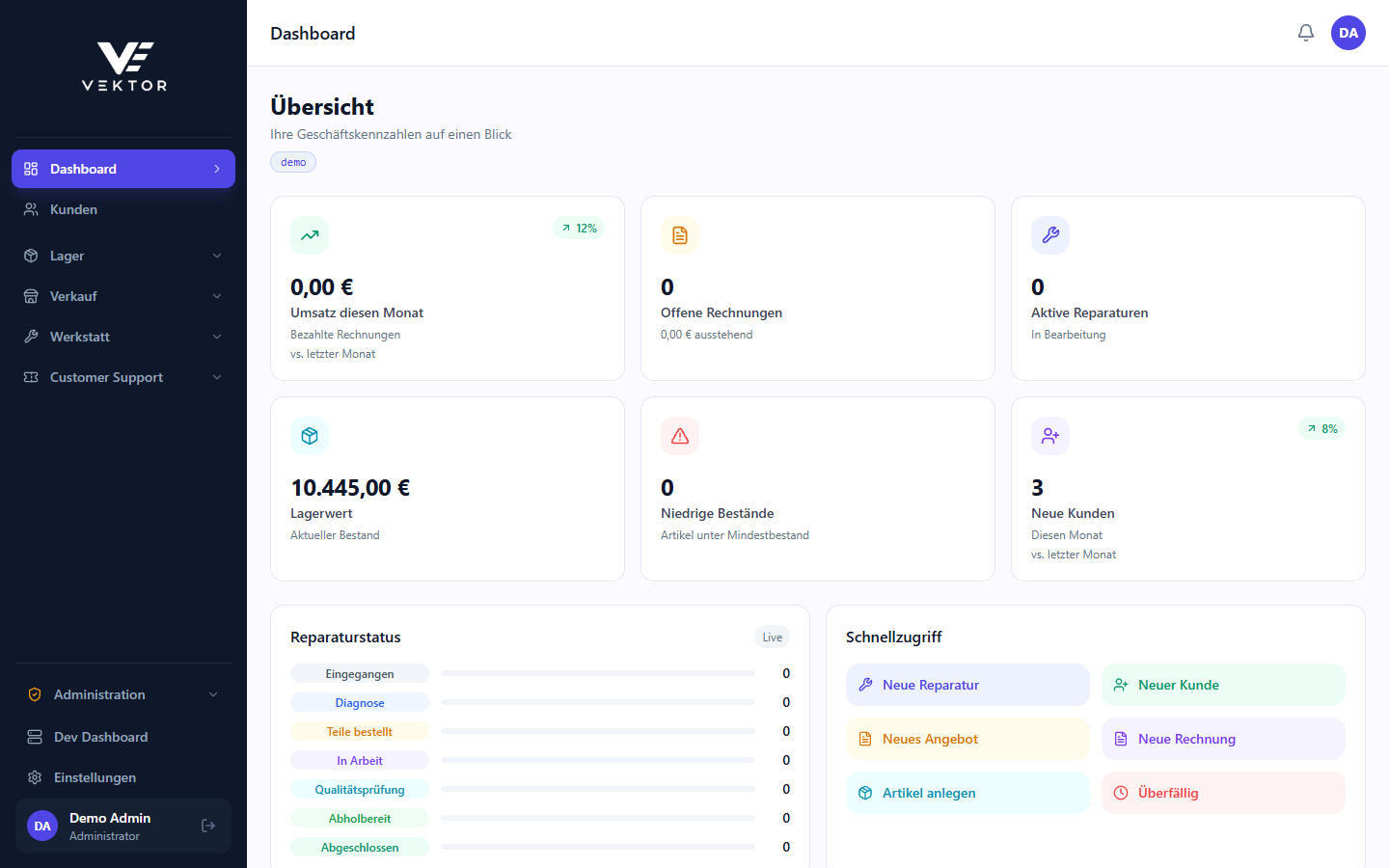This screenshot has height=868, width=1389.
Task: Click the logout icon beside Demo Admin
Action: coord(208,826)
